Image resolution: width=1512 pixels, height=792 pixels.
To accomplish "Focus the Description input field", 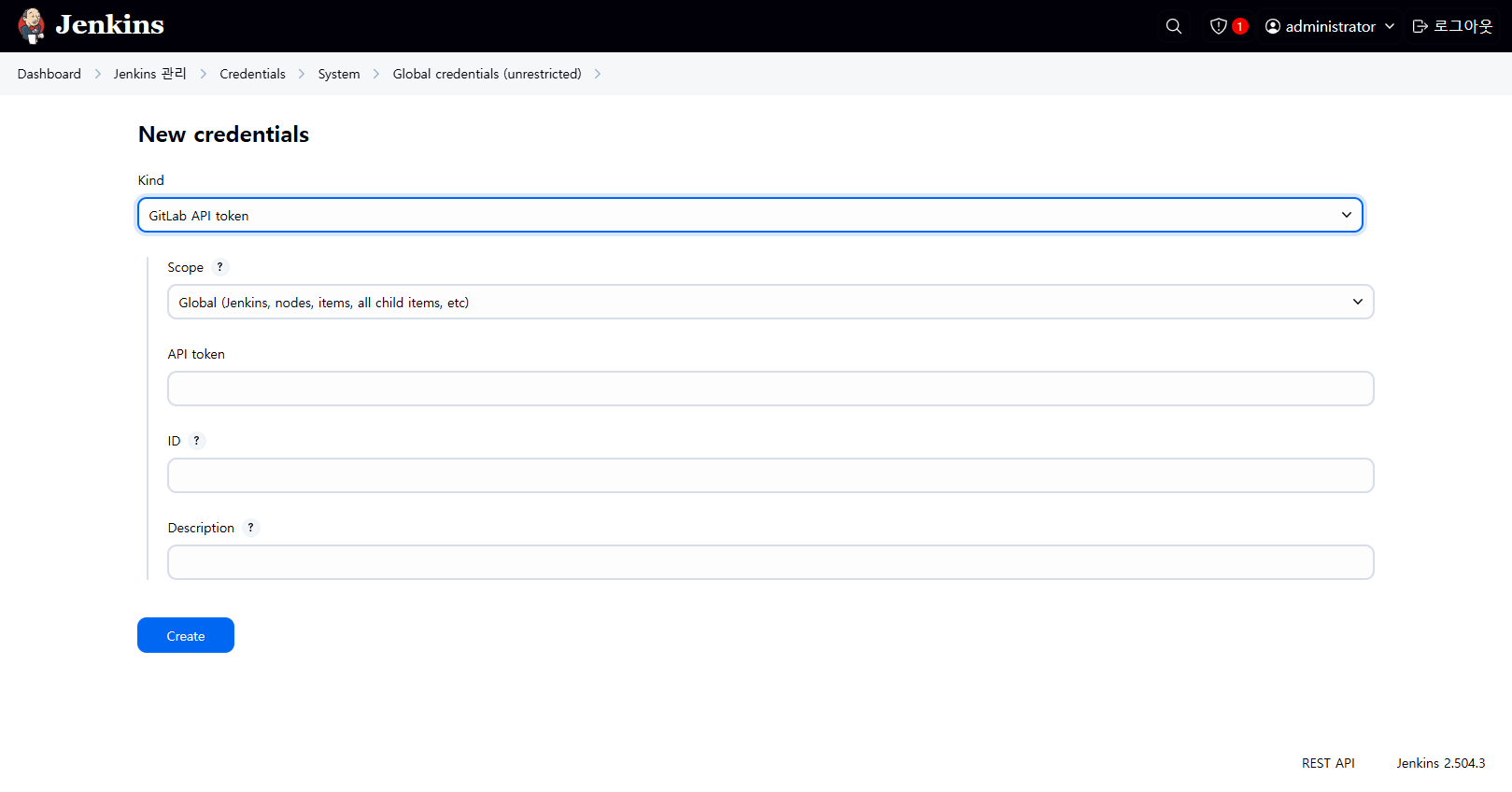I will point(770,562).
